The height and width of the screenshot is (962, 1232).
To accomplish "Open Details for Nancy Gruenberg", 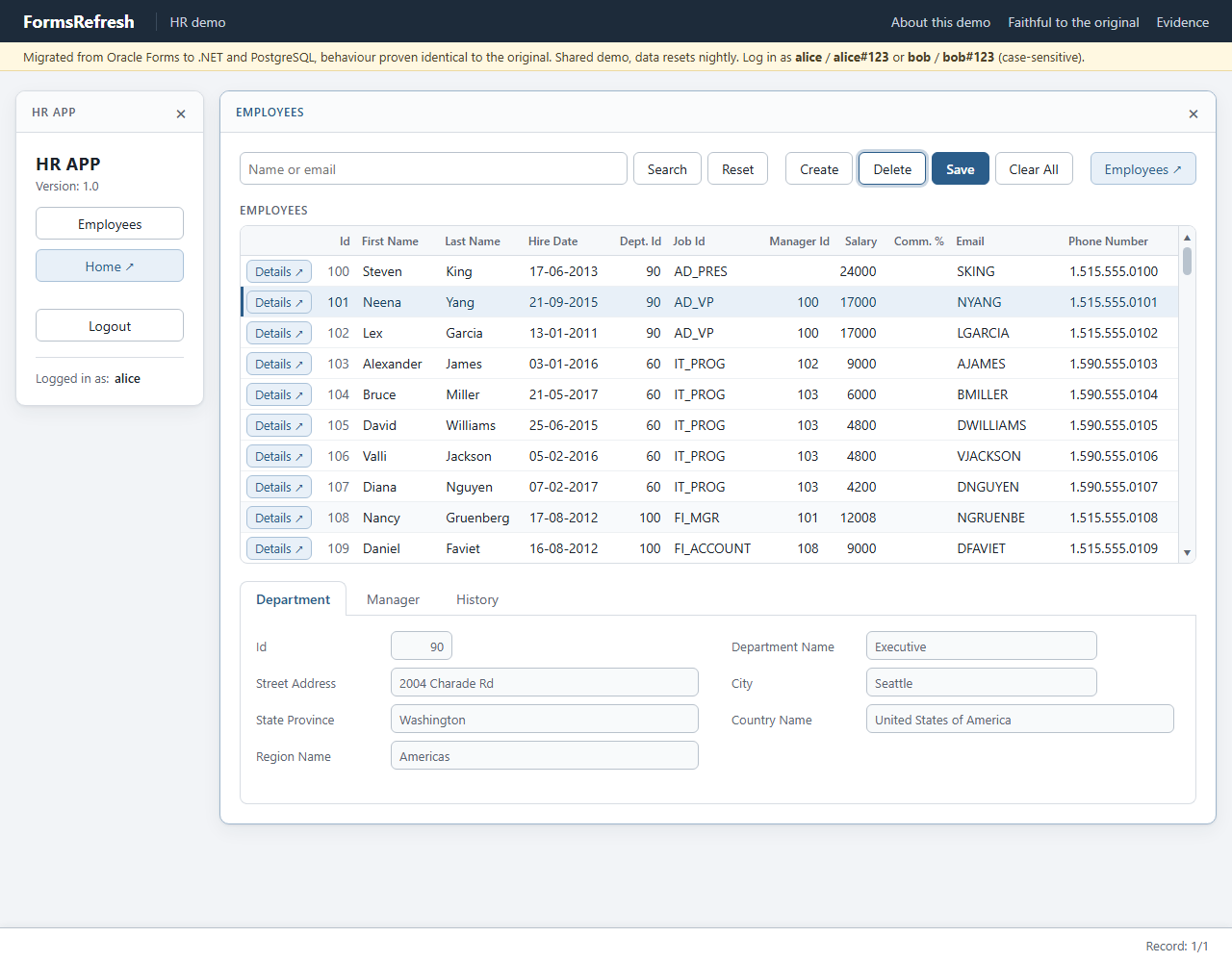I will (x=279, y=518).
